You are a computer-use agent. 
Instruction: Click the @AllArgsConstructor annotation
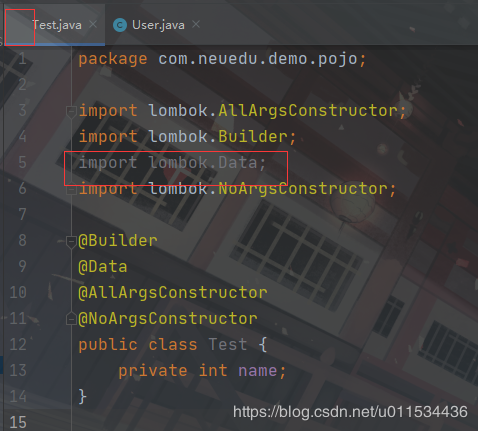[173, 293]
